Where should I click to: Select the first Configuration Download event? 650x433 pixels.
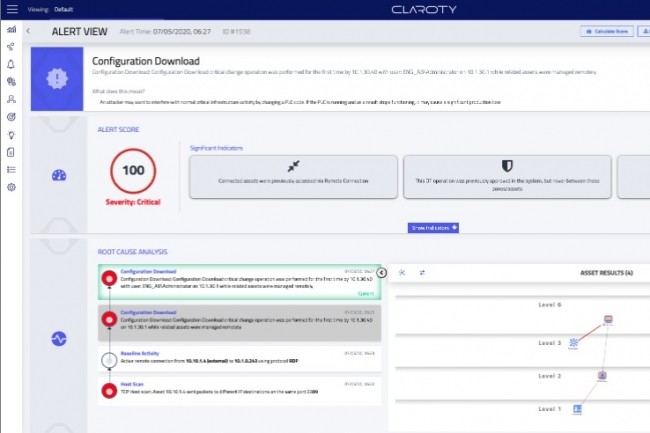tap(240, 281)
